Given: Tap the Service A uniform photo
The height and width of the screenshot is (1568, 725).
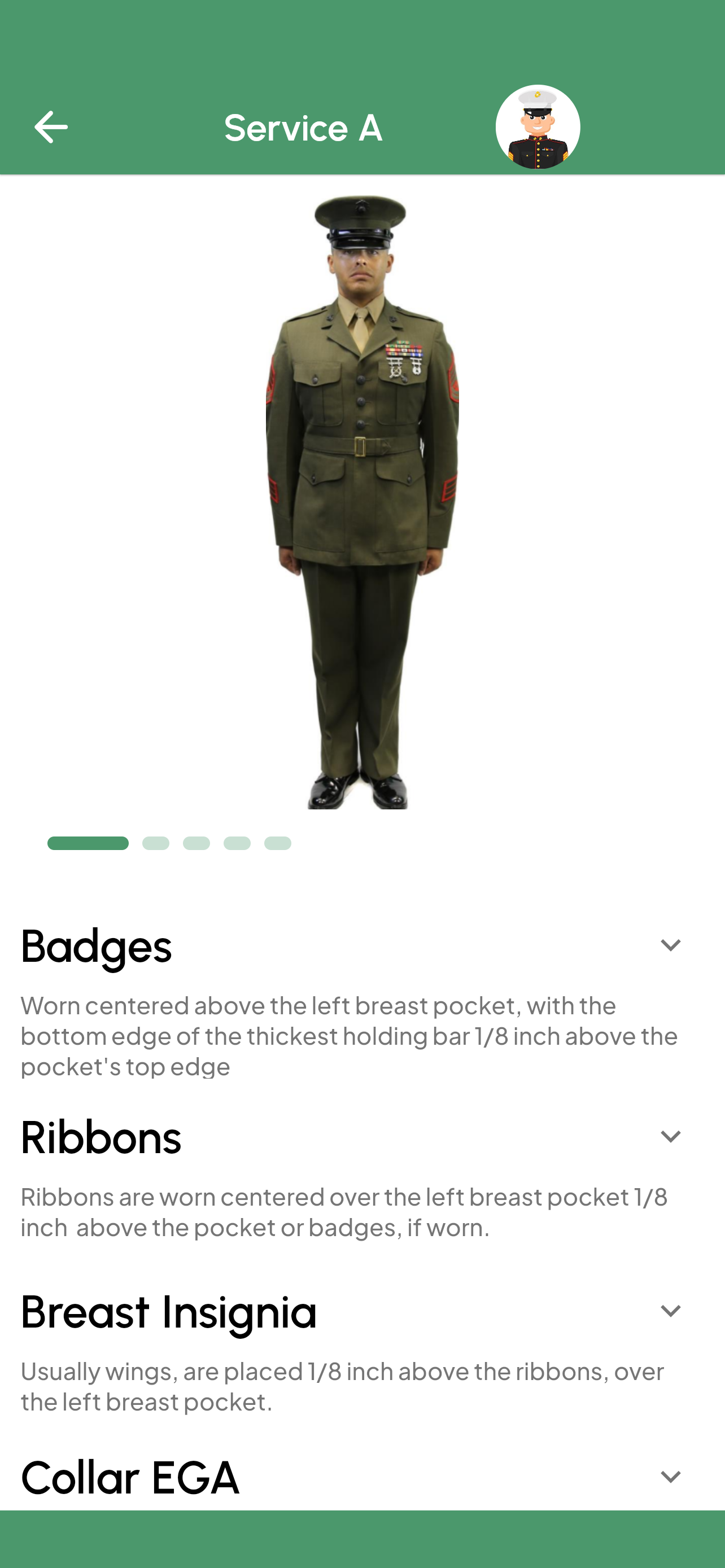Looking at the screenshot, I should (x=362, y=502).
